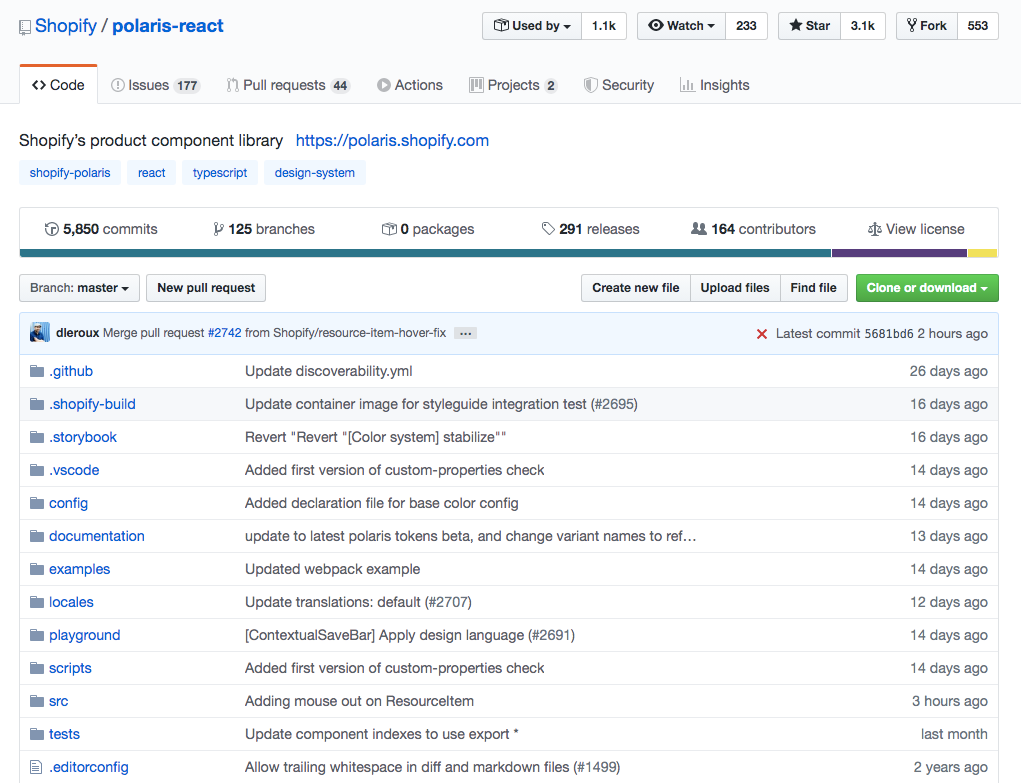Click the folder icon for src
This screenshot has width=1021, height=783.
pos(37,702)
